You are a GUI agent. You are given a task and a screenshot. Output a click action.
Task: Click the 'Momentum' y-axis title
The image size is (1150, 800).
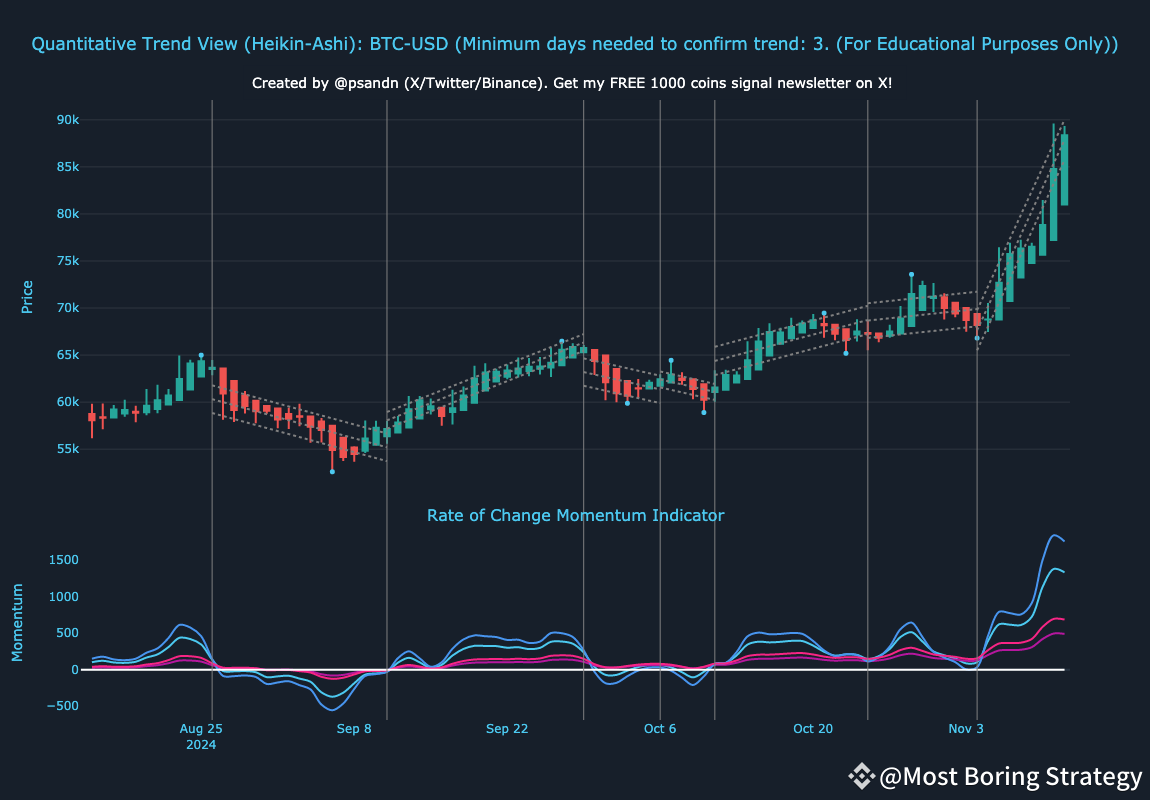pos(17,623)
